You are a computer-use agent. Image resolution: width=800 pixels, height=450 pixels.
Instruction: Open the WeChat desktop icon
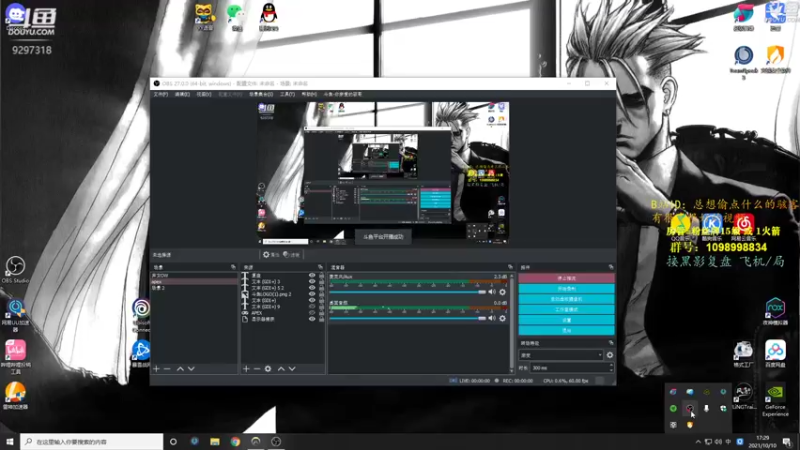click(236, 17)
